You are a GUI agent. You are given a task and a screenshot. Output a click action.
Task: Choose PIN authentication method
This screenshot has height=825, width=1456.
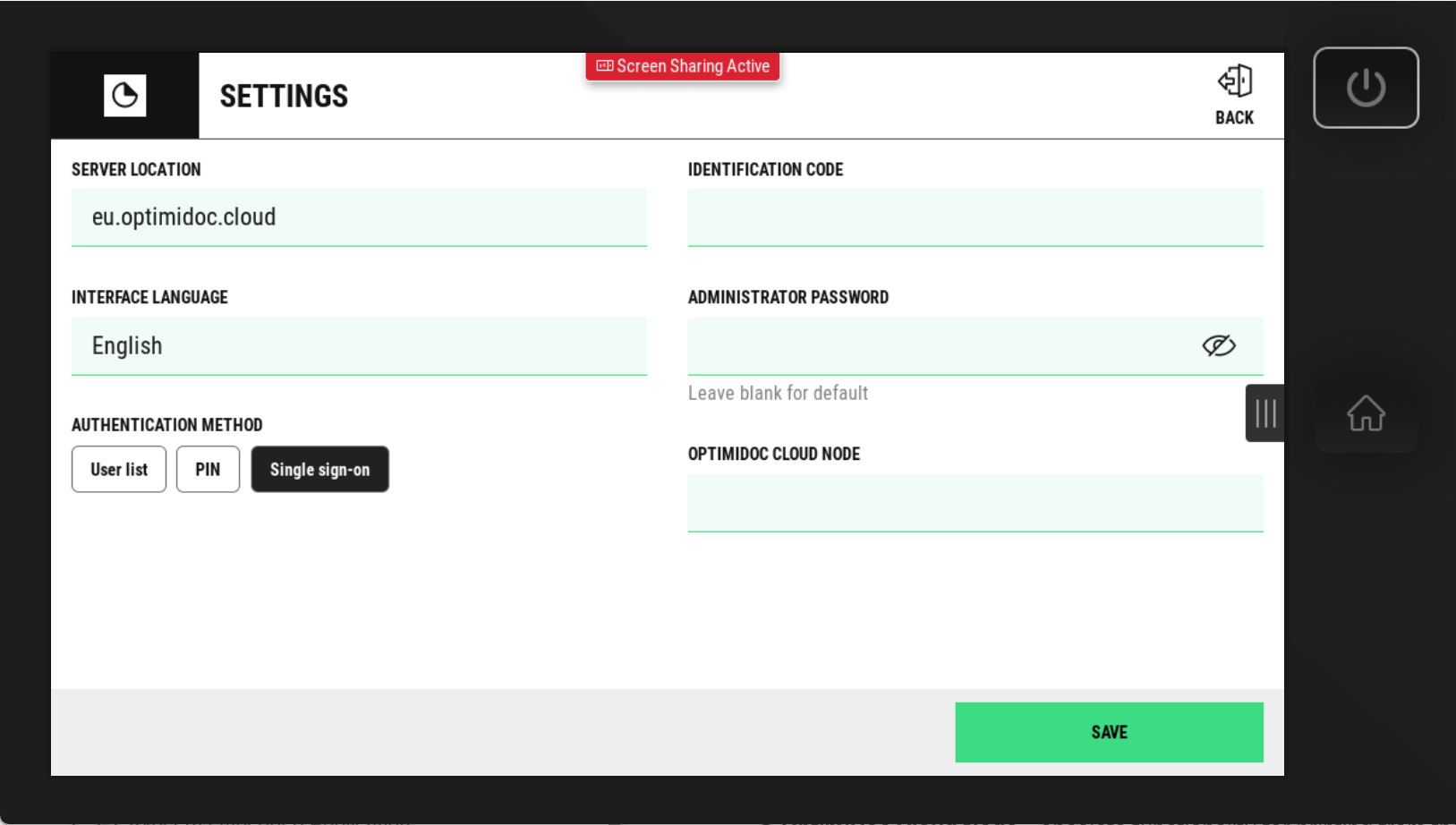(208, 470)
